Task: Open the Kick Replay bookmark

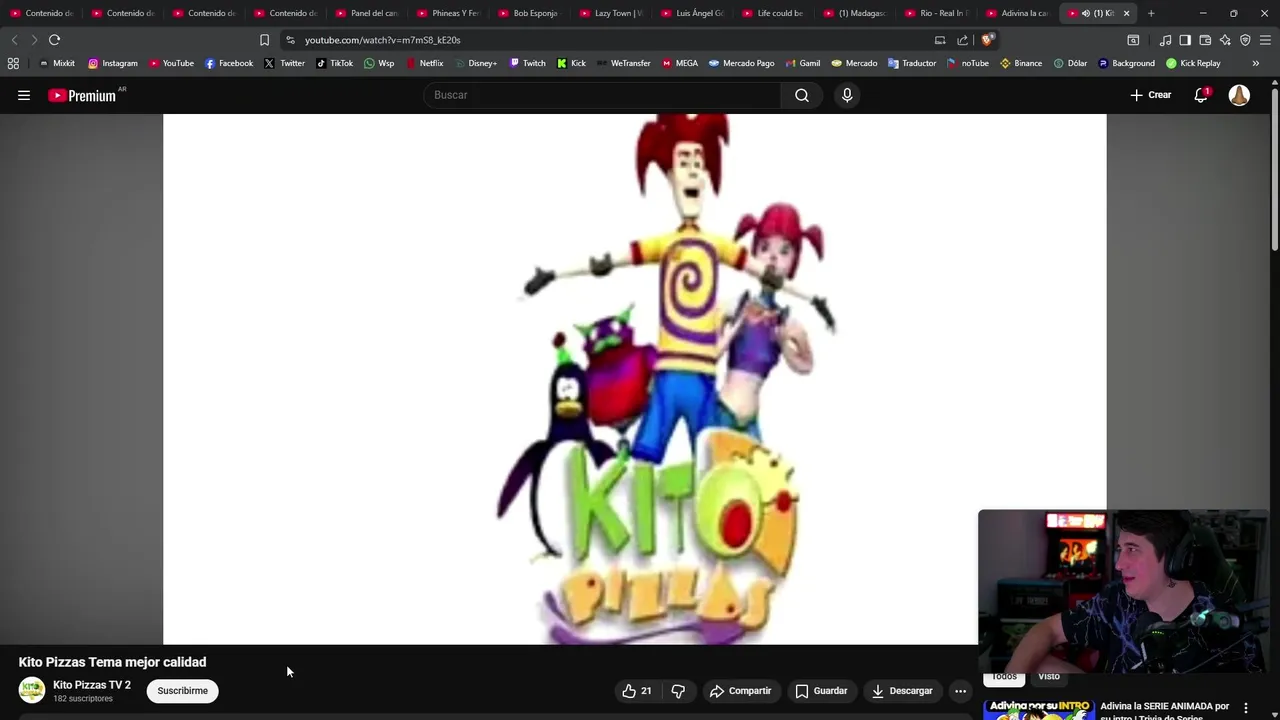Action: (1193, 63)
